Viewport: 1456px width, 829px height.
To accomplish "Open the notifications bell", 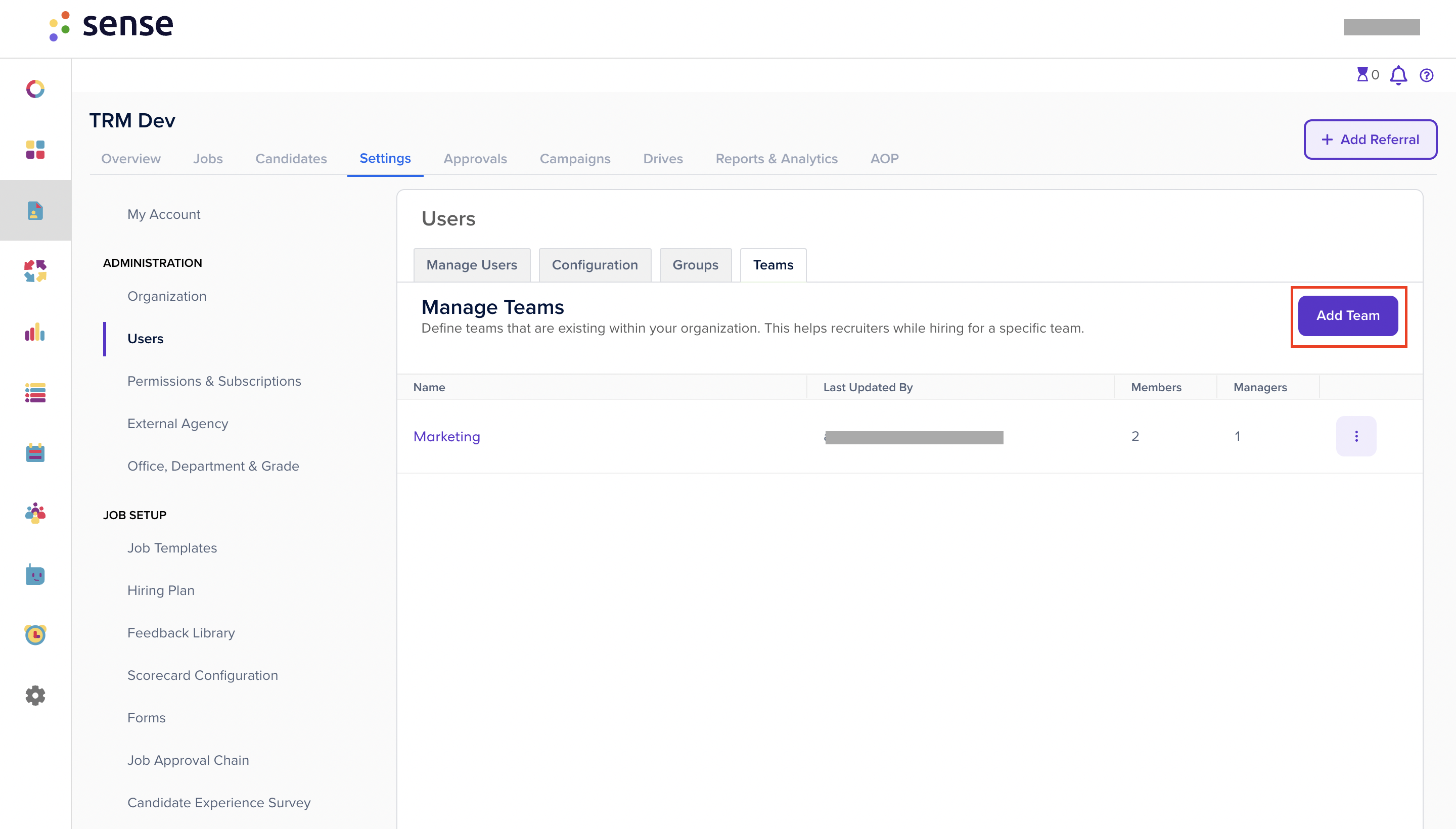I will [1398, 75].
